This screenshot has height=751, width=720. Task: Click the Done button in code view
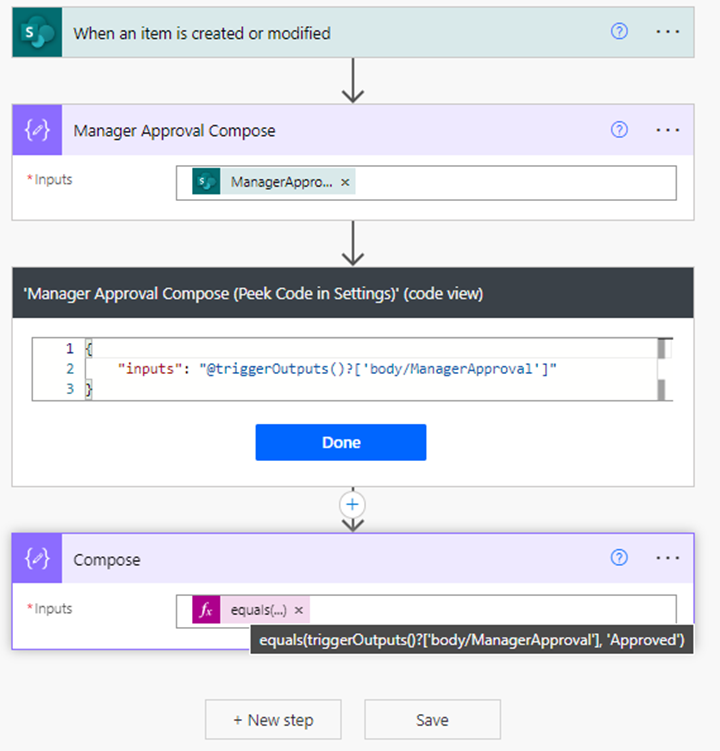click(340, 442)
